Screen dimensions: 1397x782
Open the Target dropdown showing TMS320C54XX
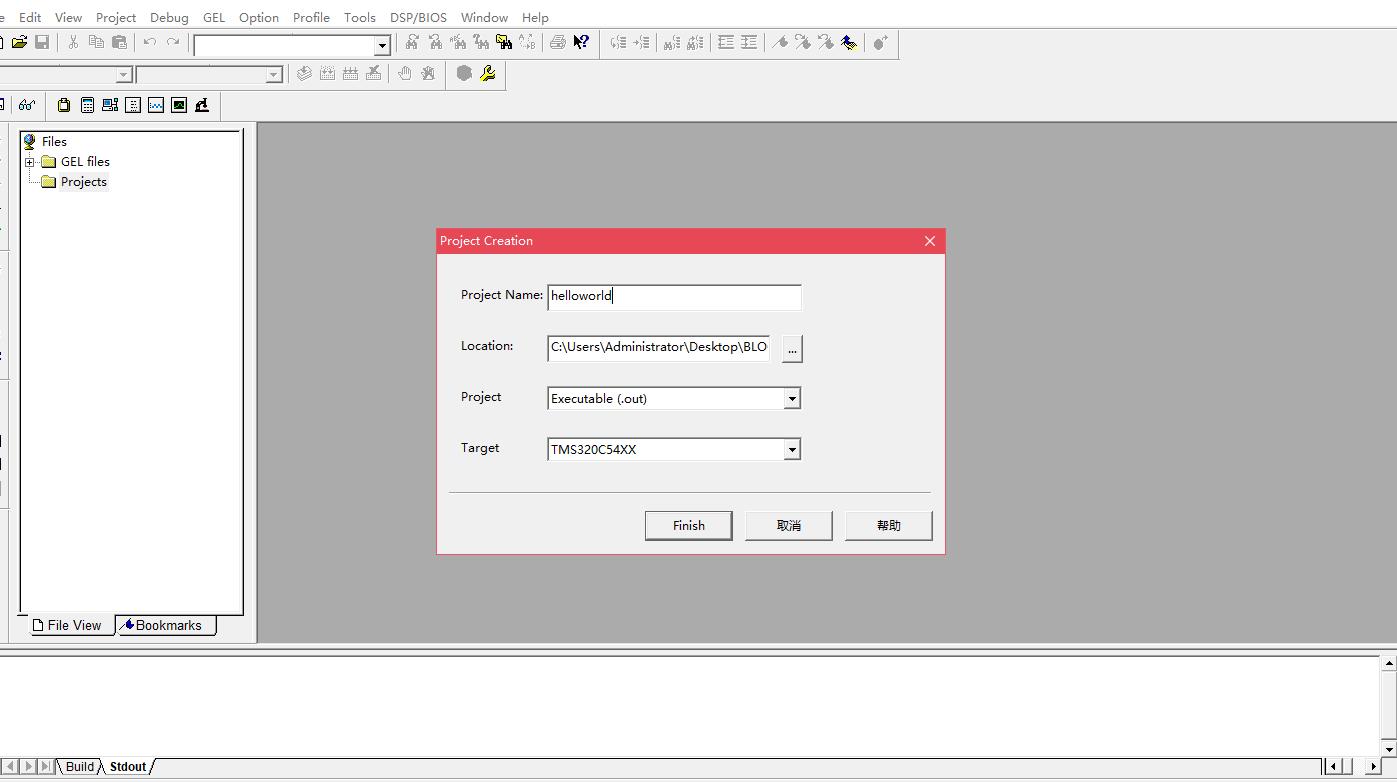[791, 449]
